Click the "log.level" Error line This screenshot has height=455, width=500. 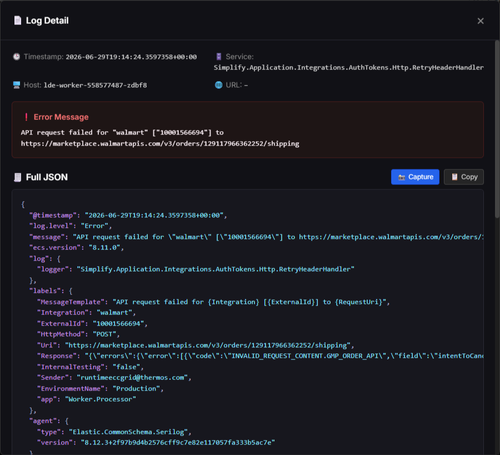pyautogui.click(x=71, y=226)
